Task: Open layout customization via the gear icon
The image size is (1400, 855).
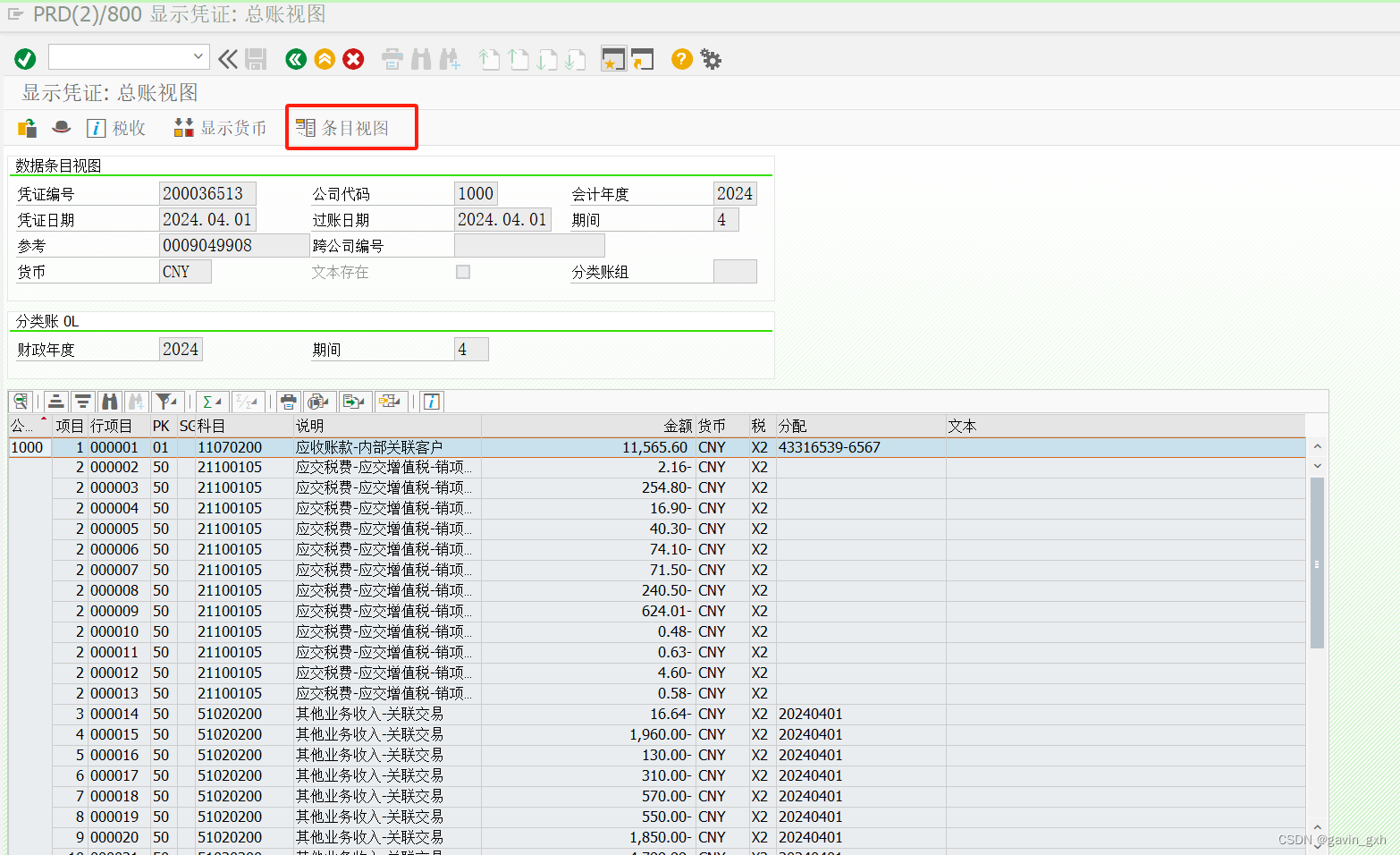Action: pos(711,59)
